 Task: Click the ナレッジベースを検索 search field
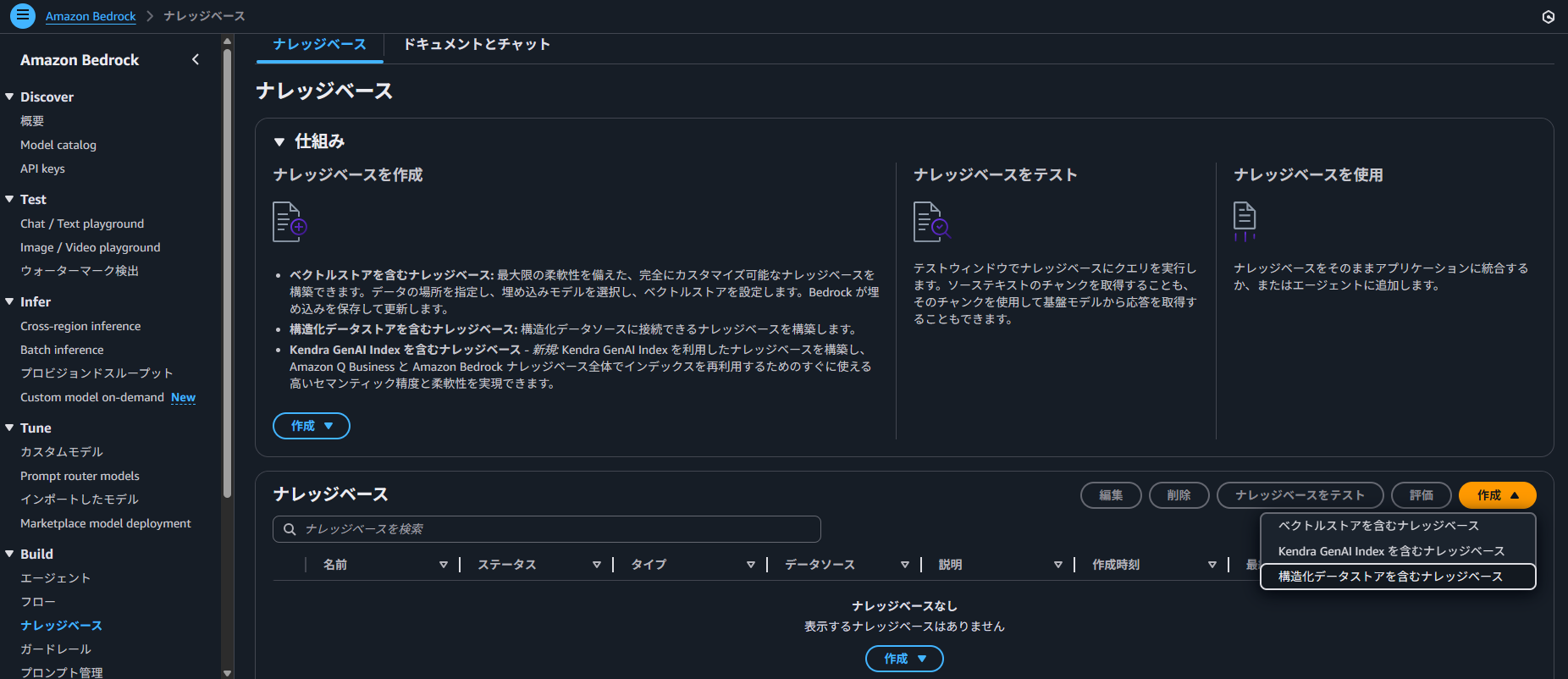(547, 529)
